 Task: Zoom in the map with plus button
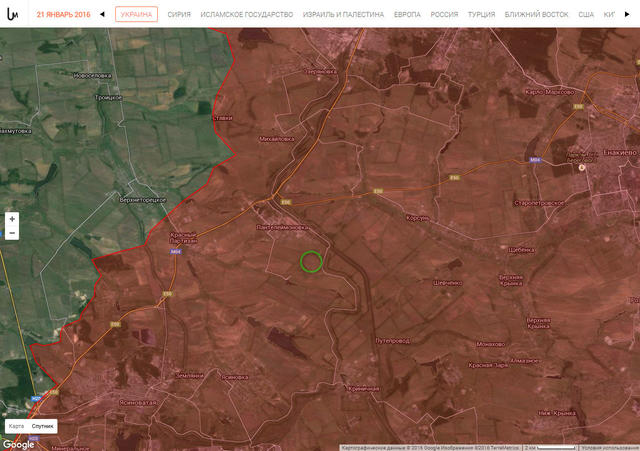tap(12, 219)
